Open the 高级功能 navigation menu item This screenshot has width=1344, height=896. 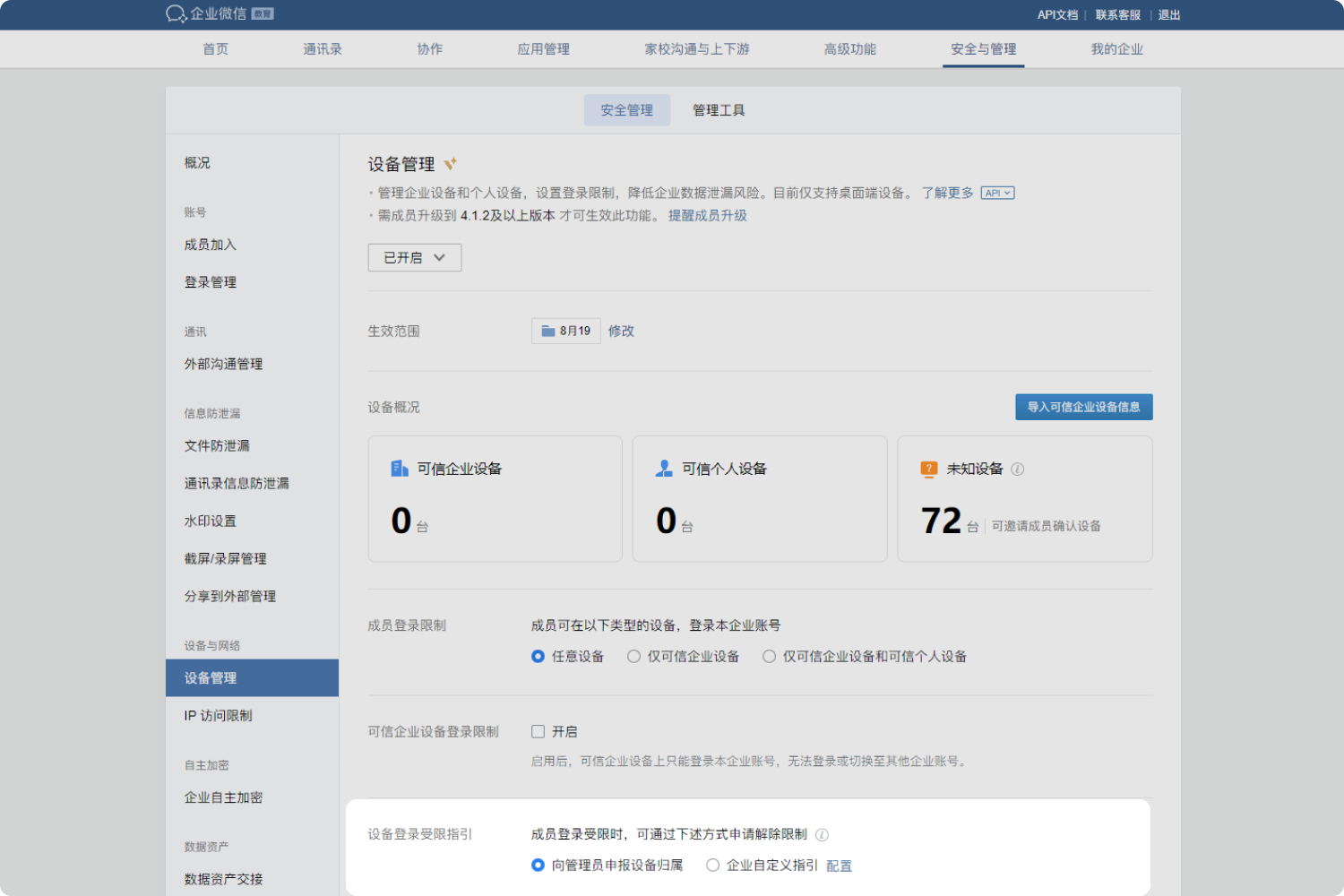tap(849, 49)
